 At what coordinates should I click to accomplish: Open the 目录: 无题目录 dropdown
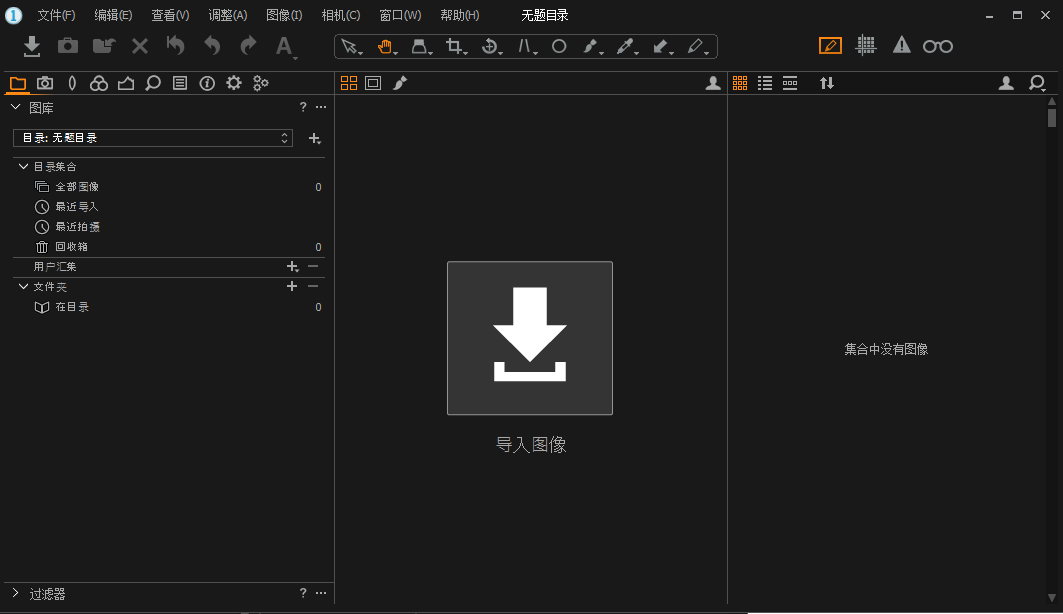tap(153, 138)
